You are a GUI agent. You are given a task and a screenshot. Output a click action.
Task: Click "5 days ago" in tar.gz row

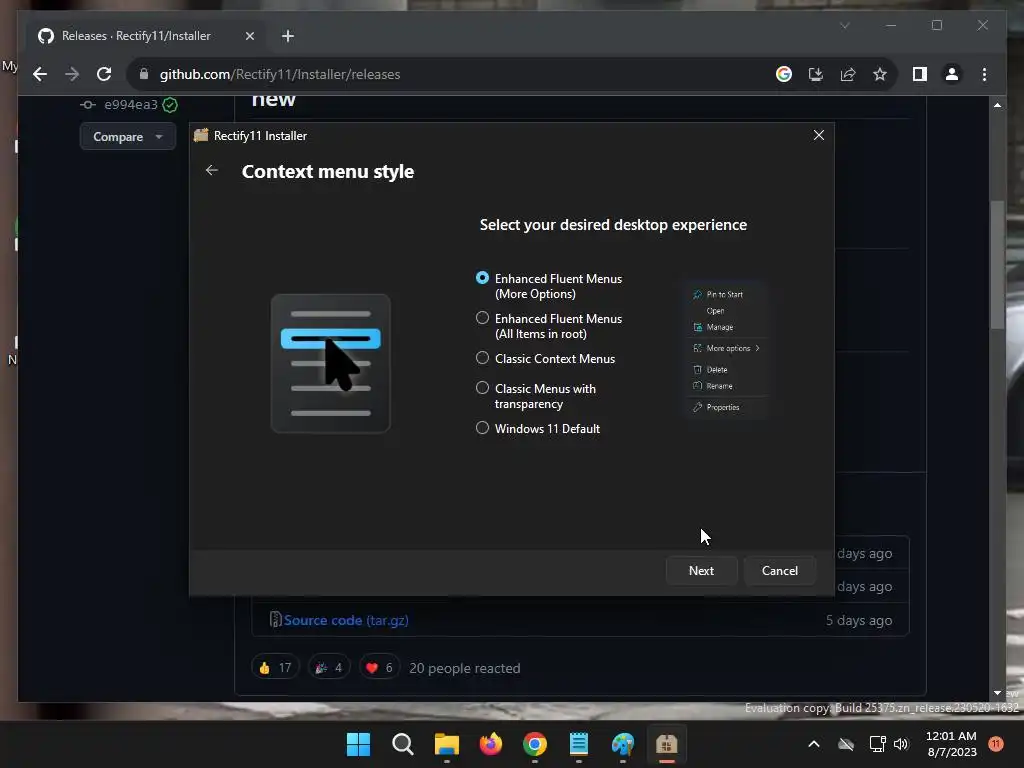click(x=859, y=620)
